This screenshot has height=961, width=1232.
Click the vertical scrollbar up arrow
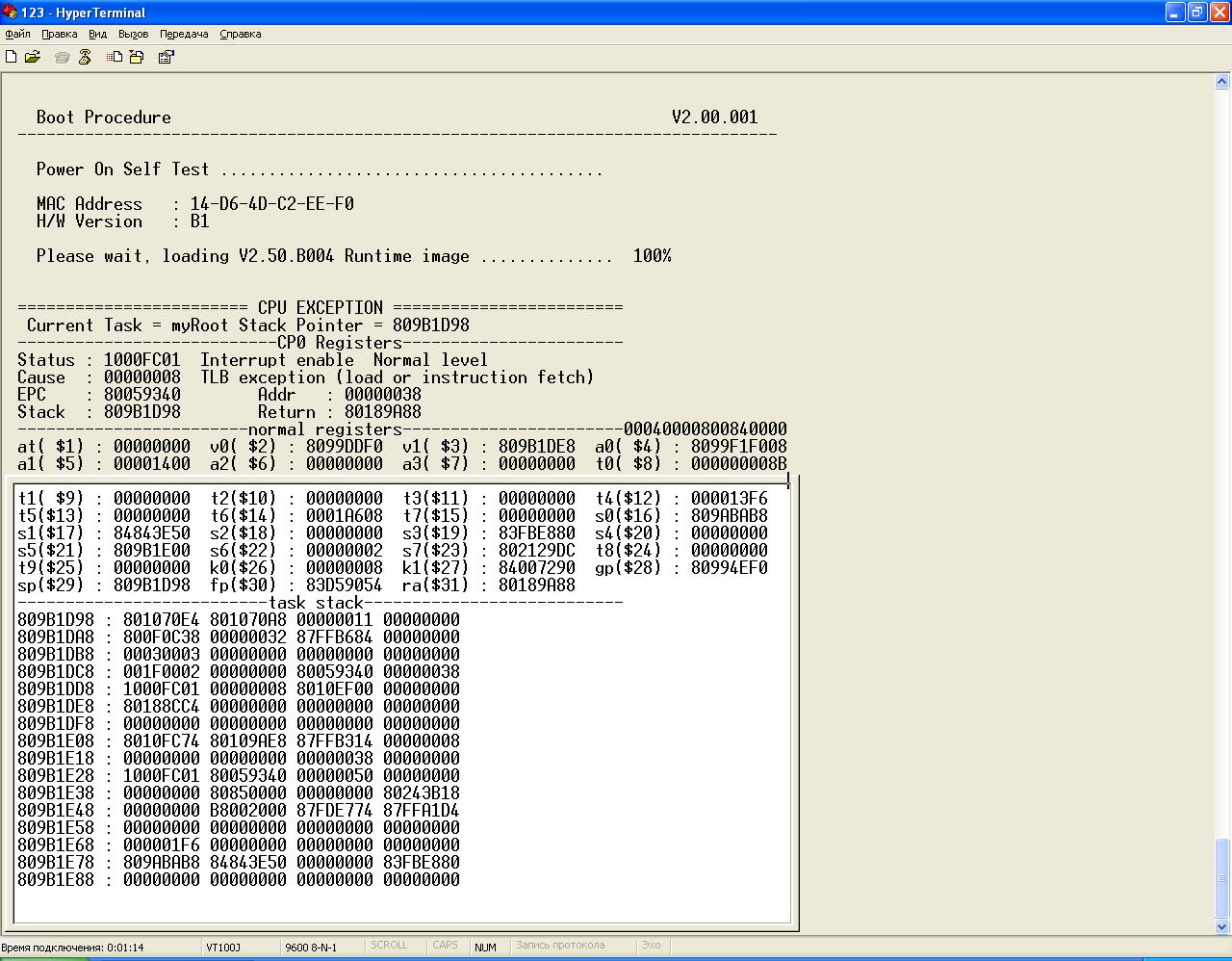[x=1221, y=81]
